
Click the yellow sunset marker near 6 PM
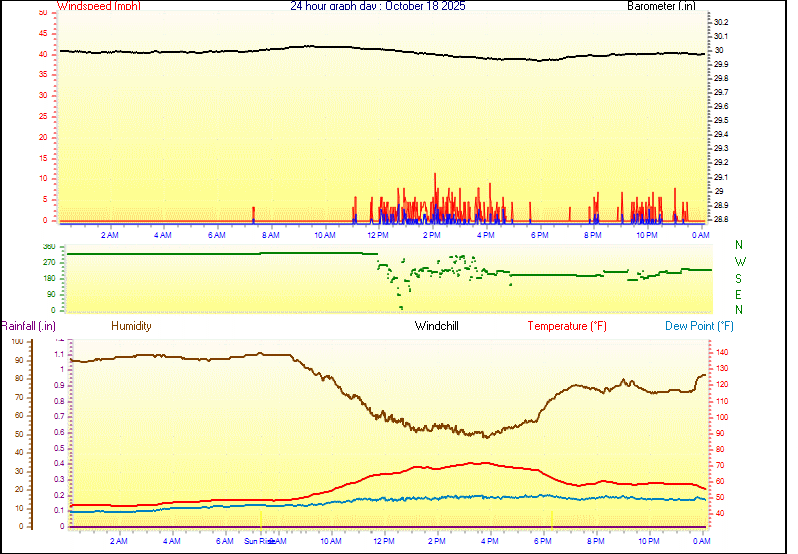click(x=552, y=518)
